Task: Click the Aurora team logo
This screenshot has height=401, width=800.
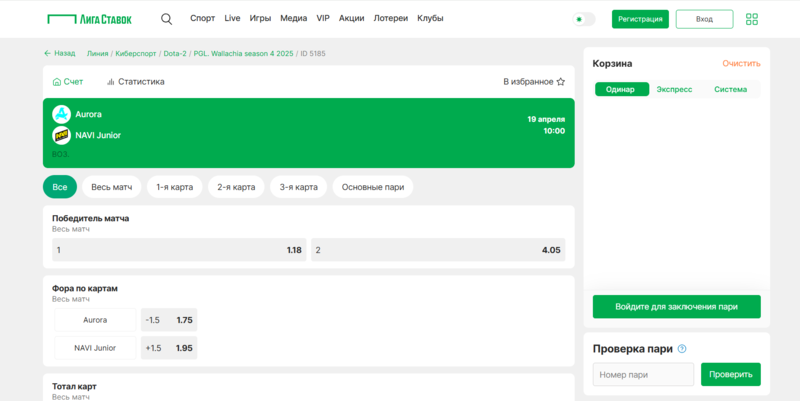Action: [61, 114]
